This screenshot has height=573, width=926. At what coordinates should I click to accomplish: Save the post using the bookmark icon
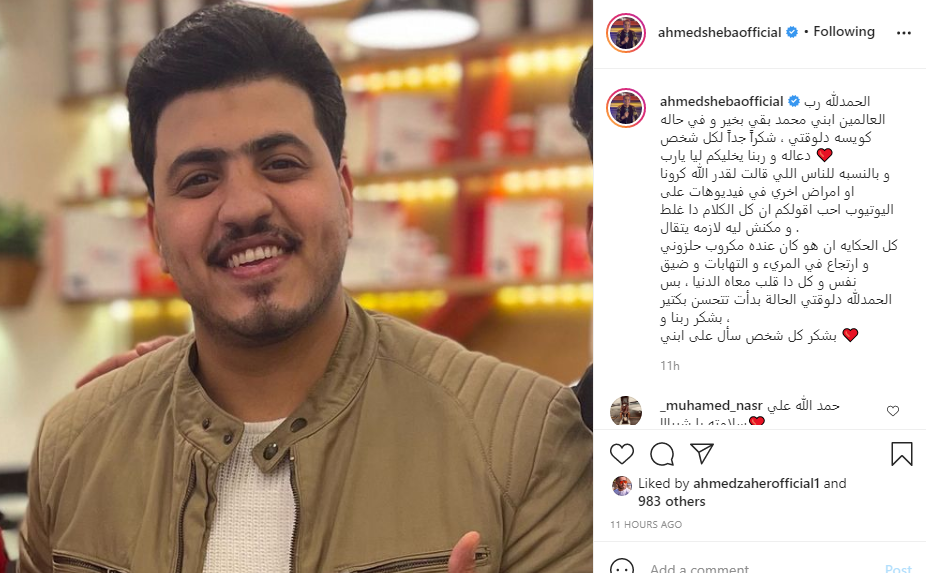[x=901, y=454]
